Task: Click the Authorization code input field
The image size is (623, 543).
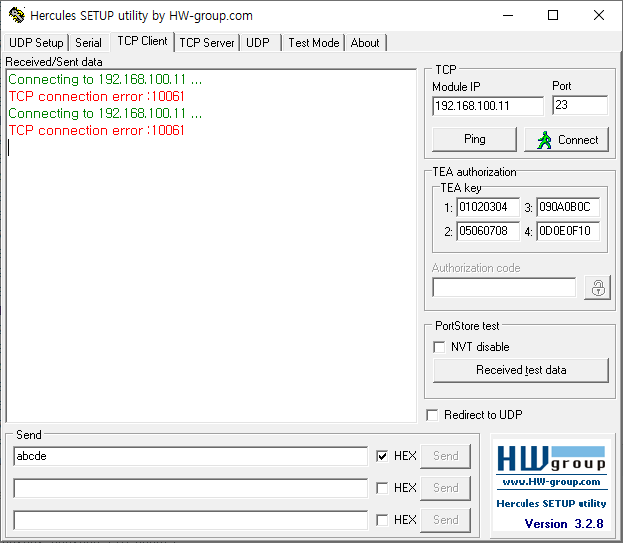Action: (x=504, y=287)
